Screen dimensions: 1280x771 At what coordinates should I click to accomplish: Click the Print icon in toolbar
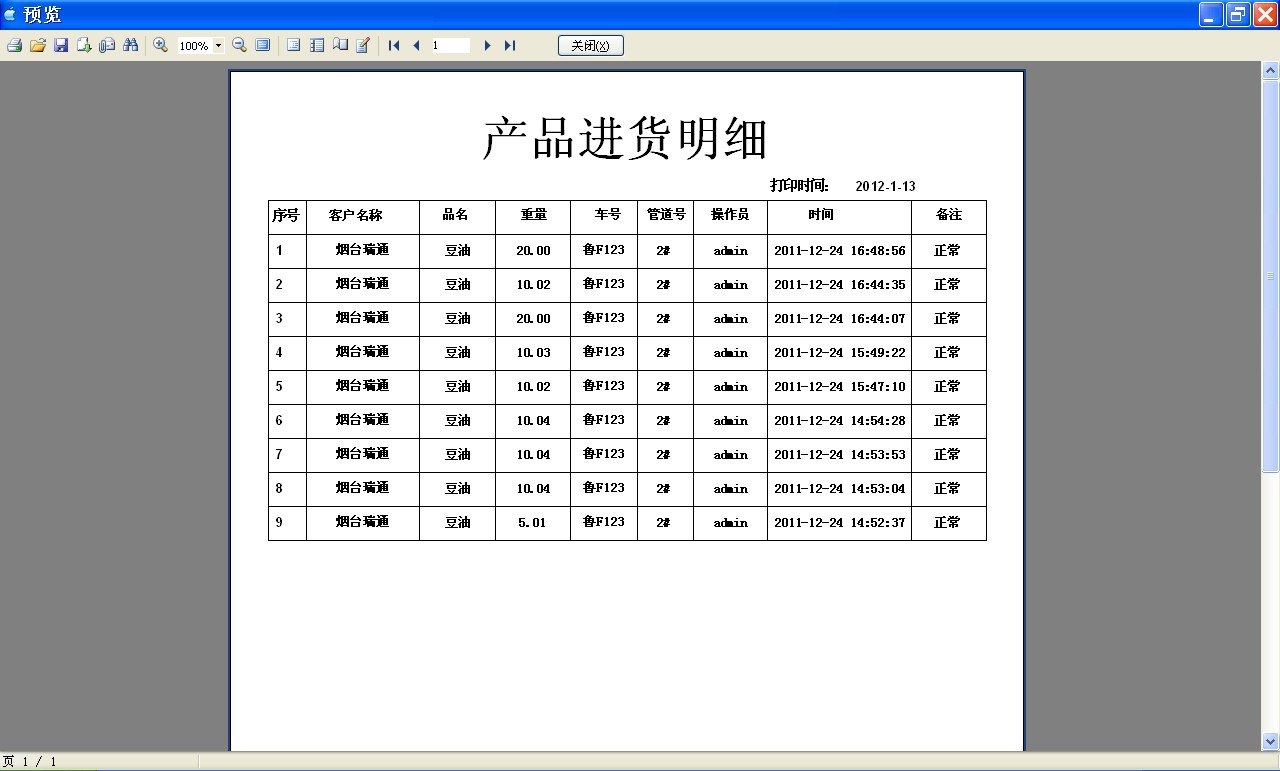tap(14, 45)
